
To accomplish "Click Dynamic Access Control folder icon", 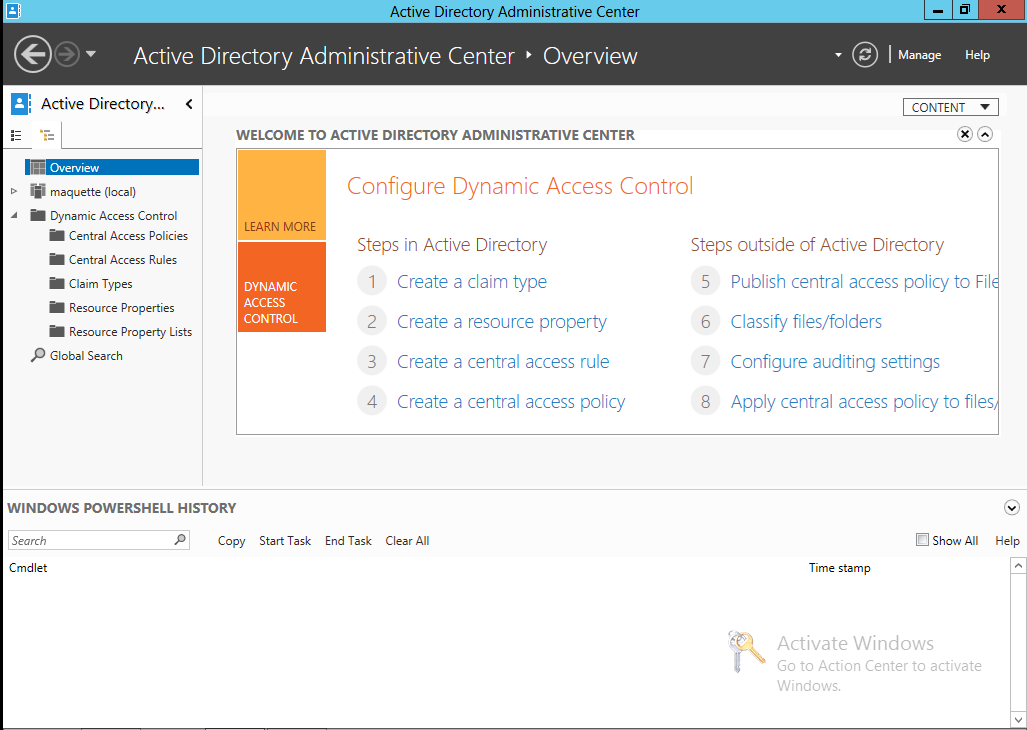I will tap(38, 215).
